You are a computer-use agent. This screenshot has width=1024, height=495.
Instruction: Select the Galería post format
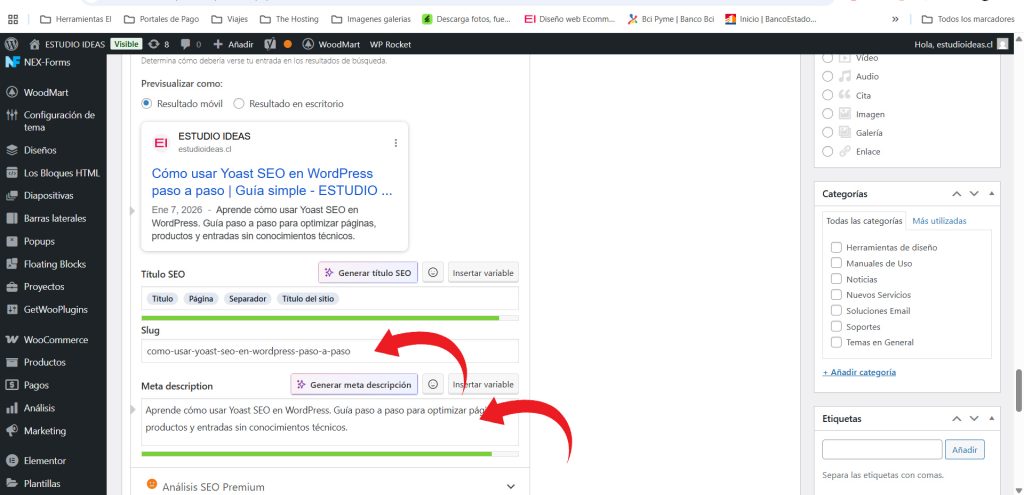click(828, 133)
